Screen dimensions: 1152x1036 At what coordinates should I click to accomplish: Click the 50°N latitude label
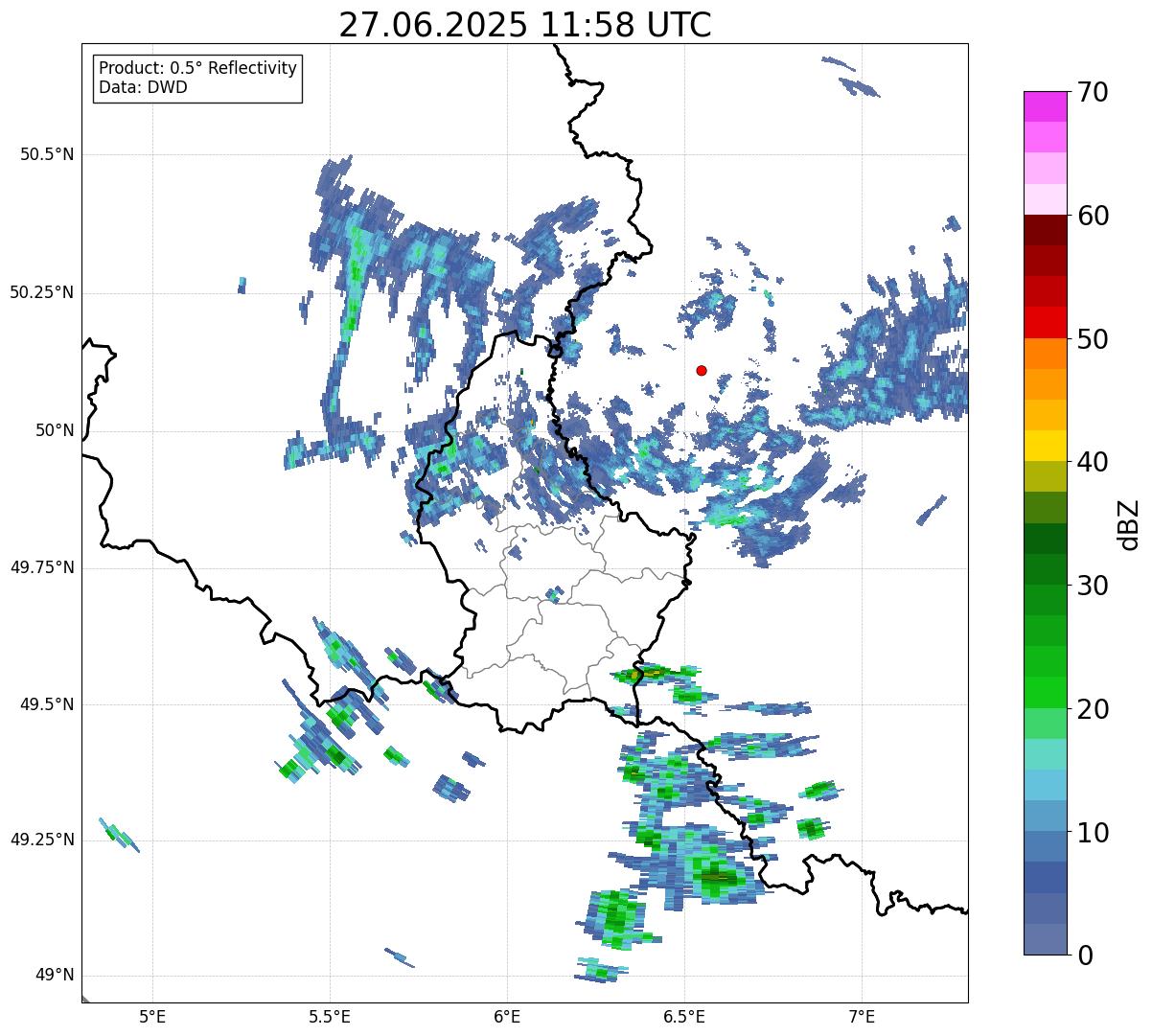55,430
